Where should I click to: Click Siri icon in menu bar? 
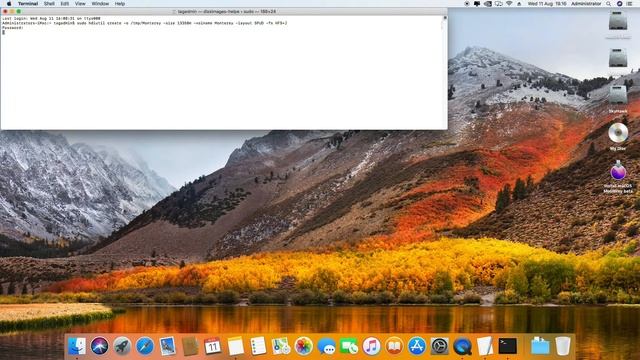point(619,4)
